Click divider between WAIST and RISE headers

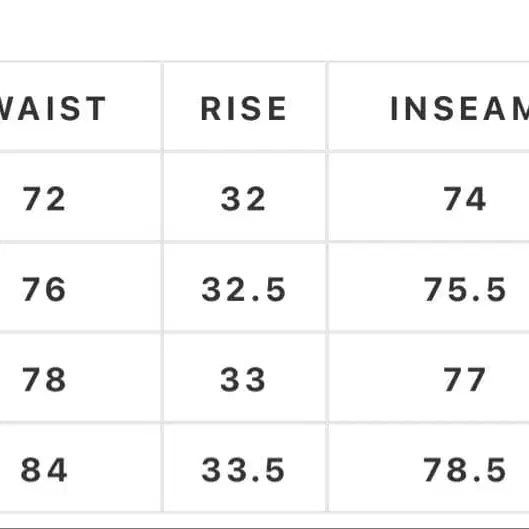point(162,107)
